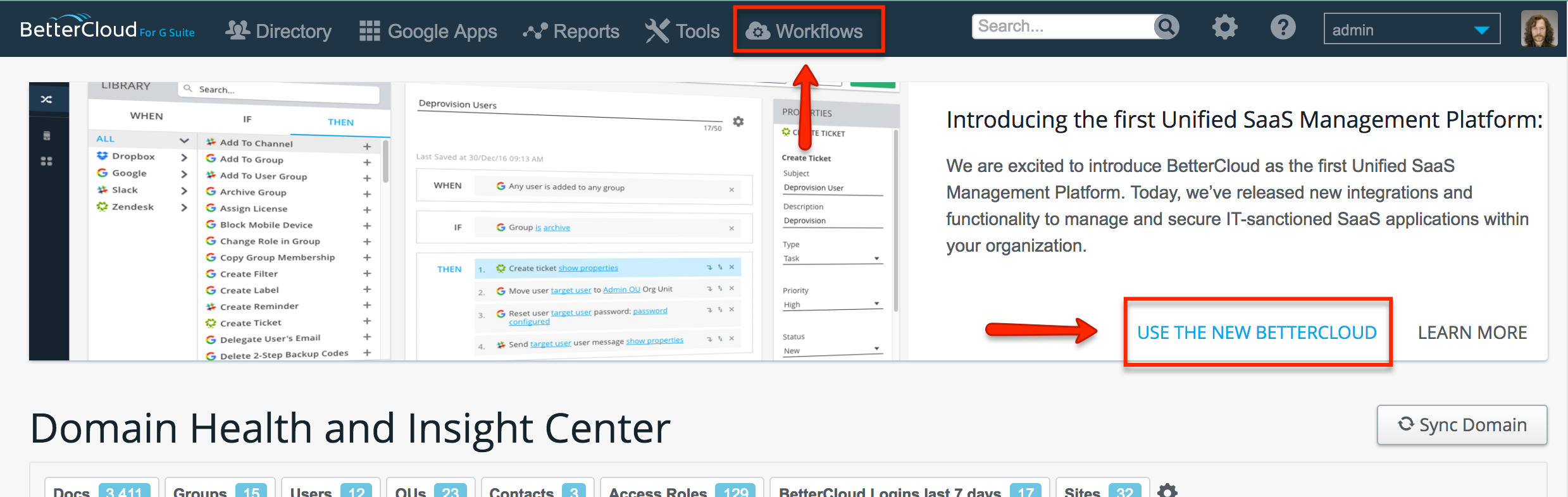Viewport: 1568px width, 497px height.
Task: Click the Copy Group Membership action
Action: [x=277, y=257]
